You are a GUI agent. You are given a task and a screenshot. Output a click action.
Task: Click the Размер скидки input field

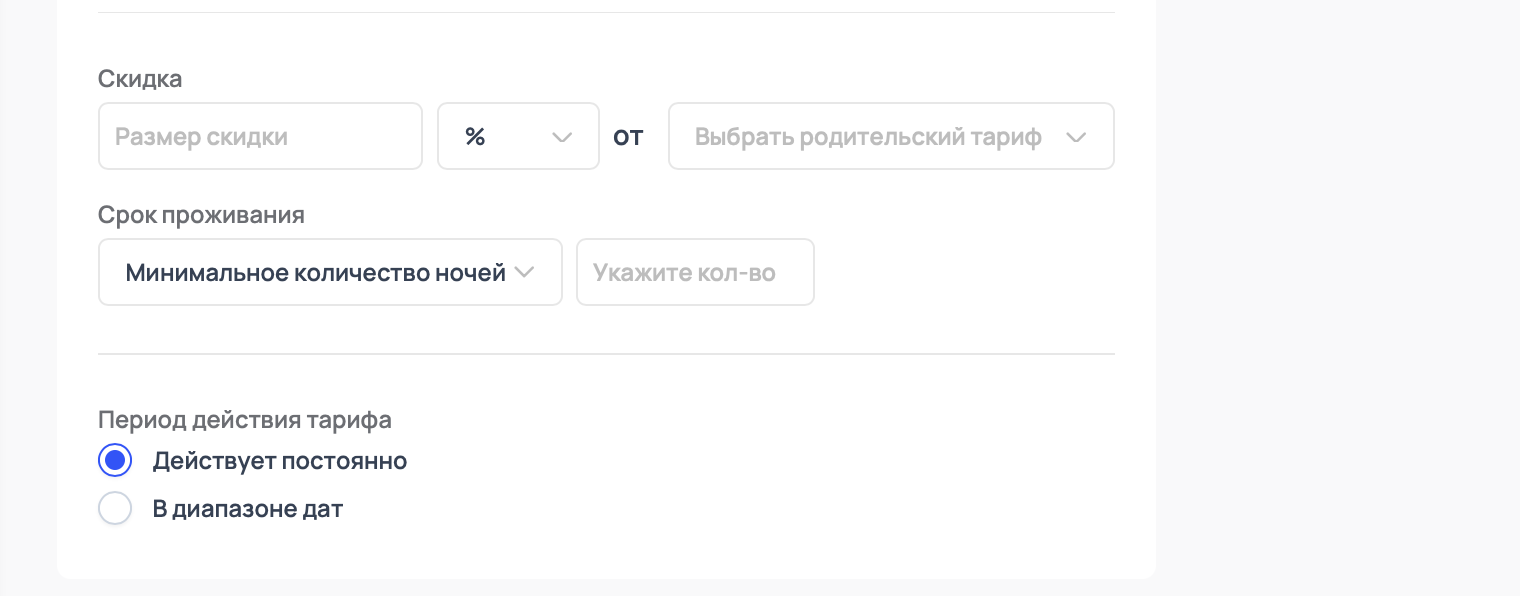260,137
